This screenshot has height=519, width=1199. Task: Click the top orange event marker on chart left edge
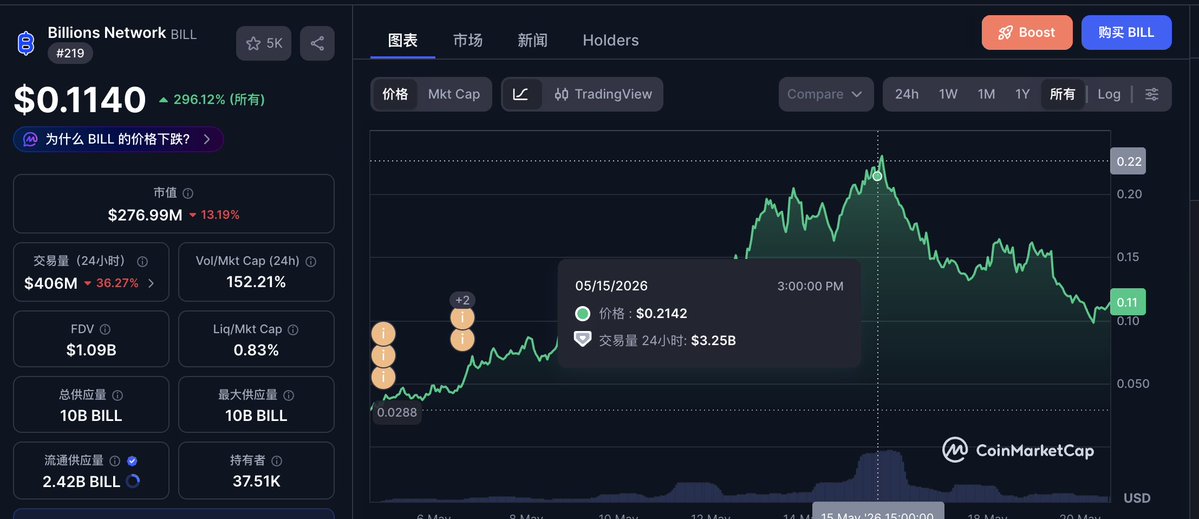[x=383, y=334]
